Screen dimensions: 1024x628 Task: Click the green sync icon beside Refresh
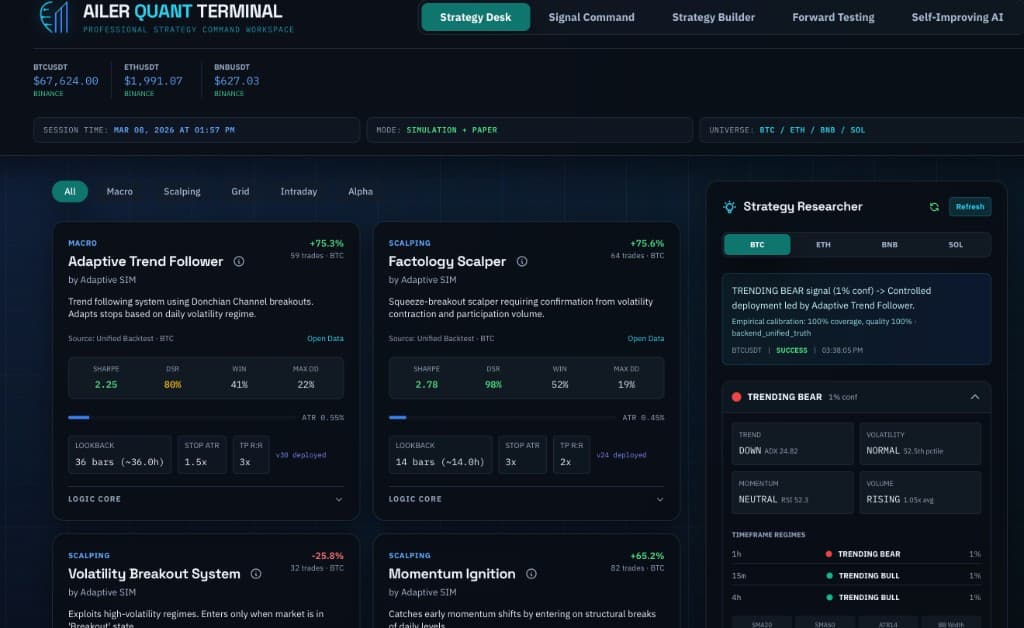click(x=934, y=206)
